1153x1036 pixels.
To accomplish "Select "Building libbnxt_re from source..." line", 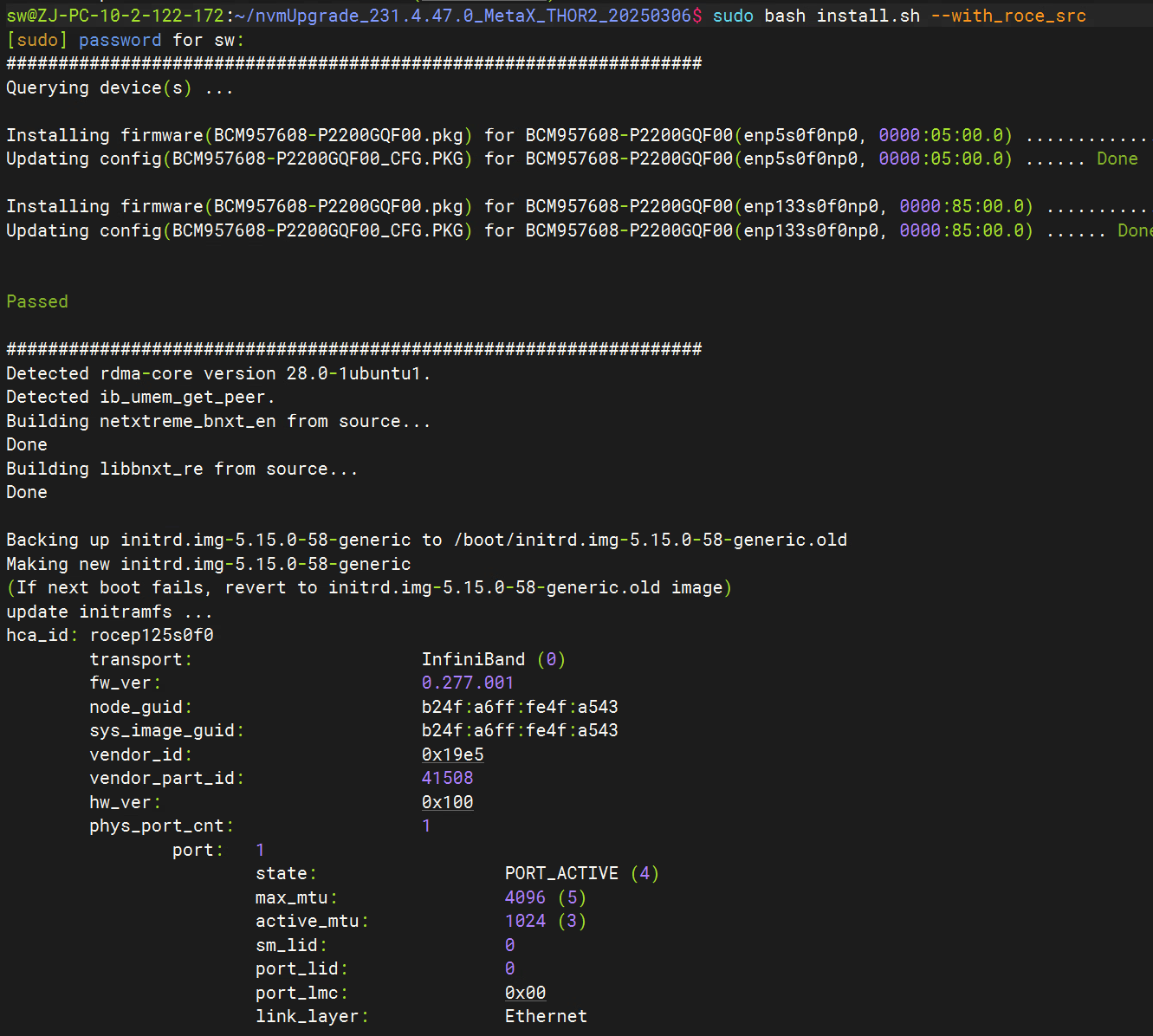I will (182, 469).
